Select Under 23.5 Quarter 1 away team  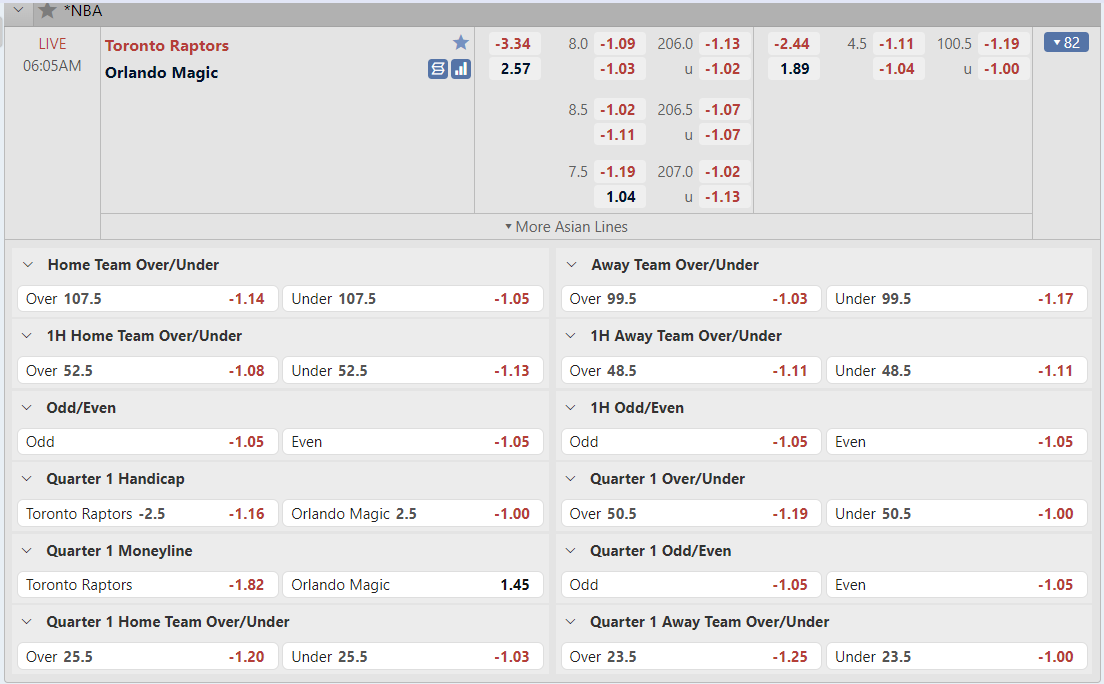point(956,657)
